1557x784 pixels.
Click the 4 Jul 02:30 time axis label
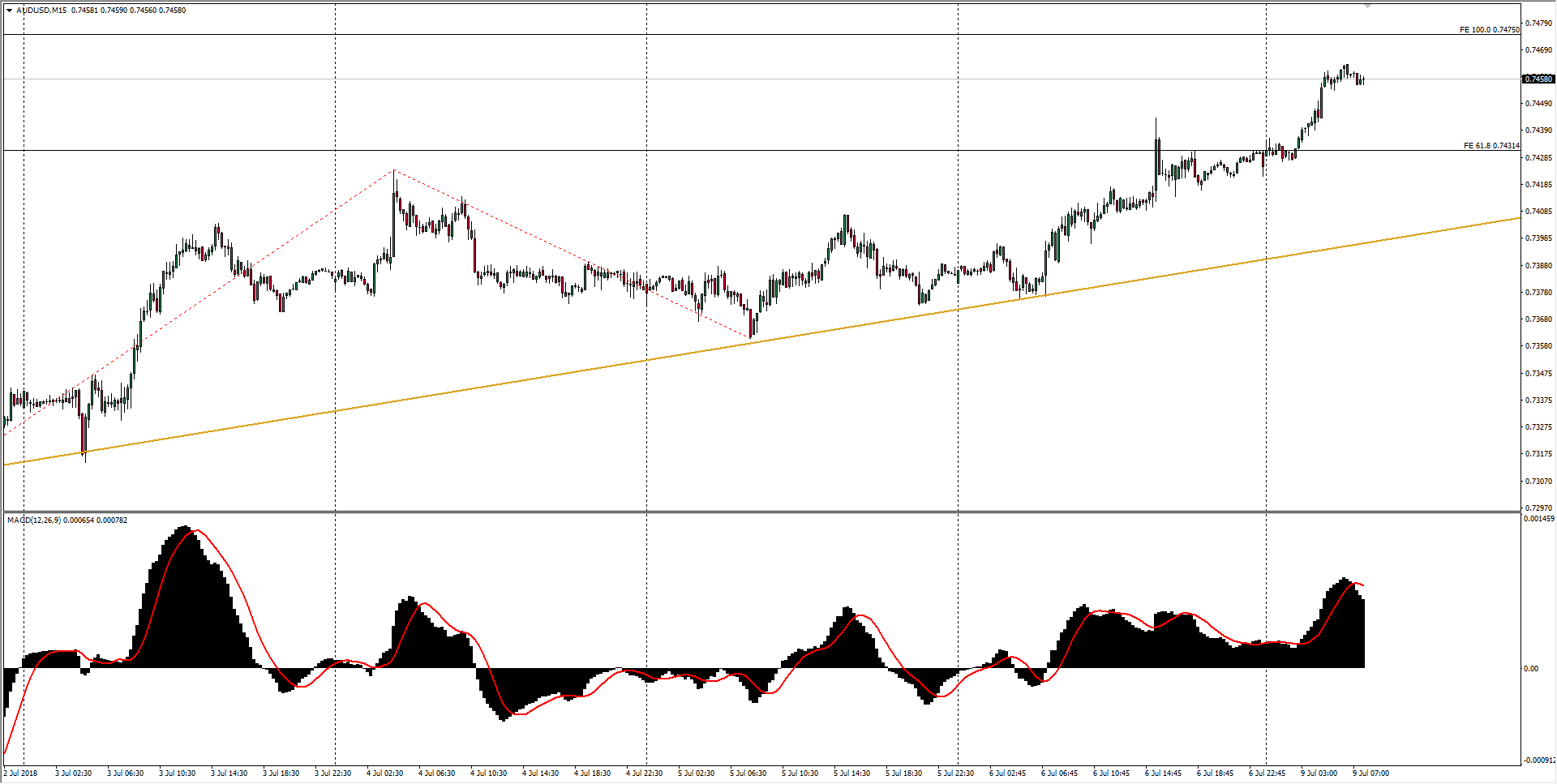coord(384,773)
